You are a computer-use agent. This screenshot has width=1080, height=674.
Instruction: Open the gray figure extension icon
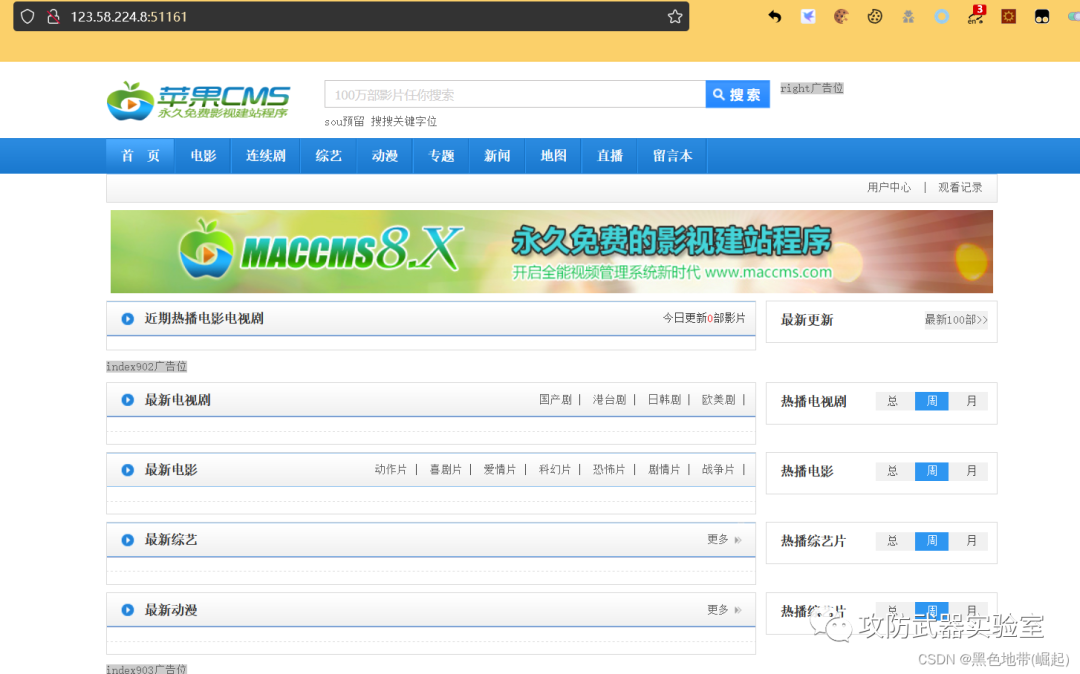click(908, 17)
